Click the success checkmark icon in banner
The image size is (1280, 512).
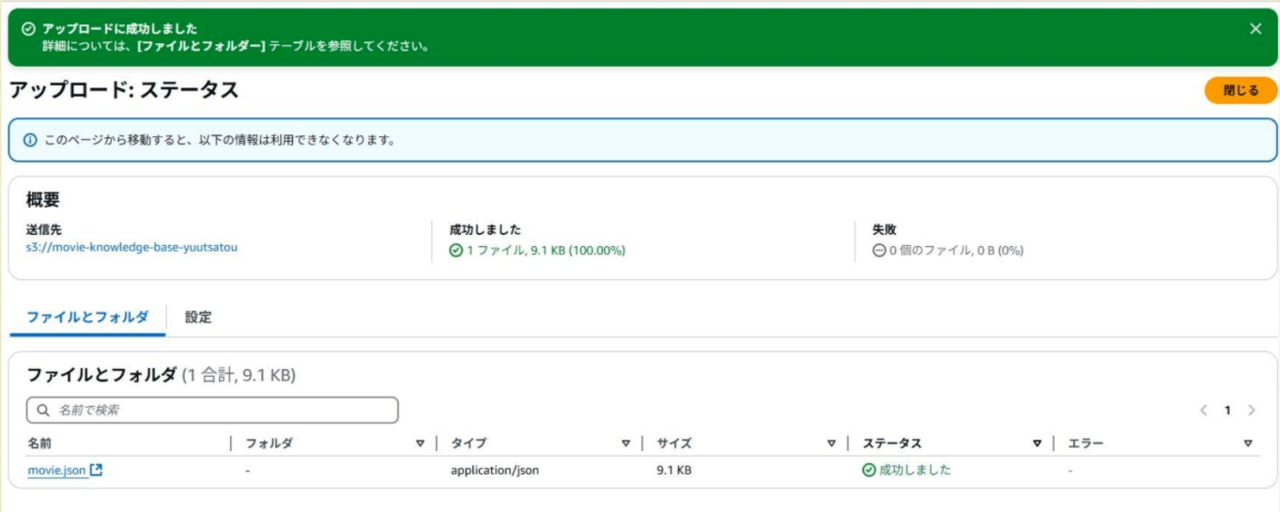point(28,29)
